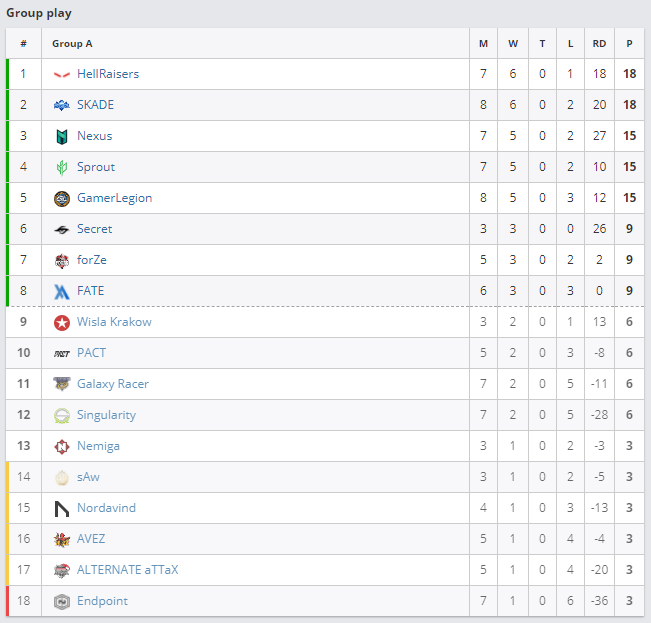Click the forZe team logo
This screenshot has height=623, width=651.
tap(62, 260)
